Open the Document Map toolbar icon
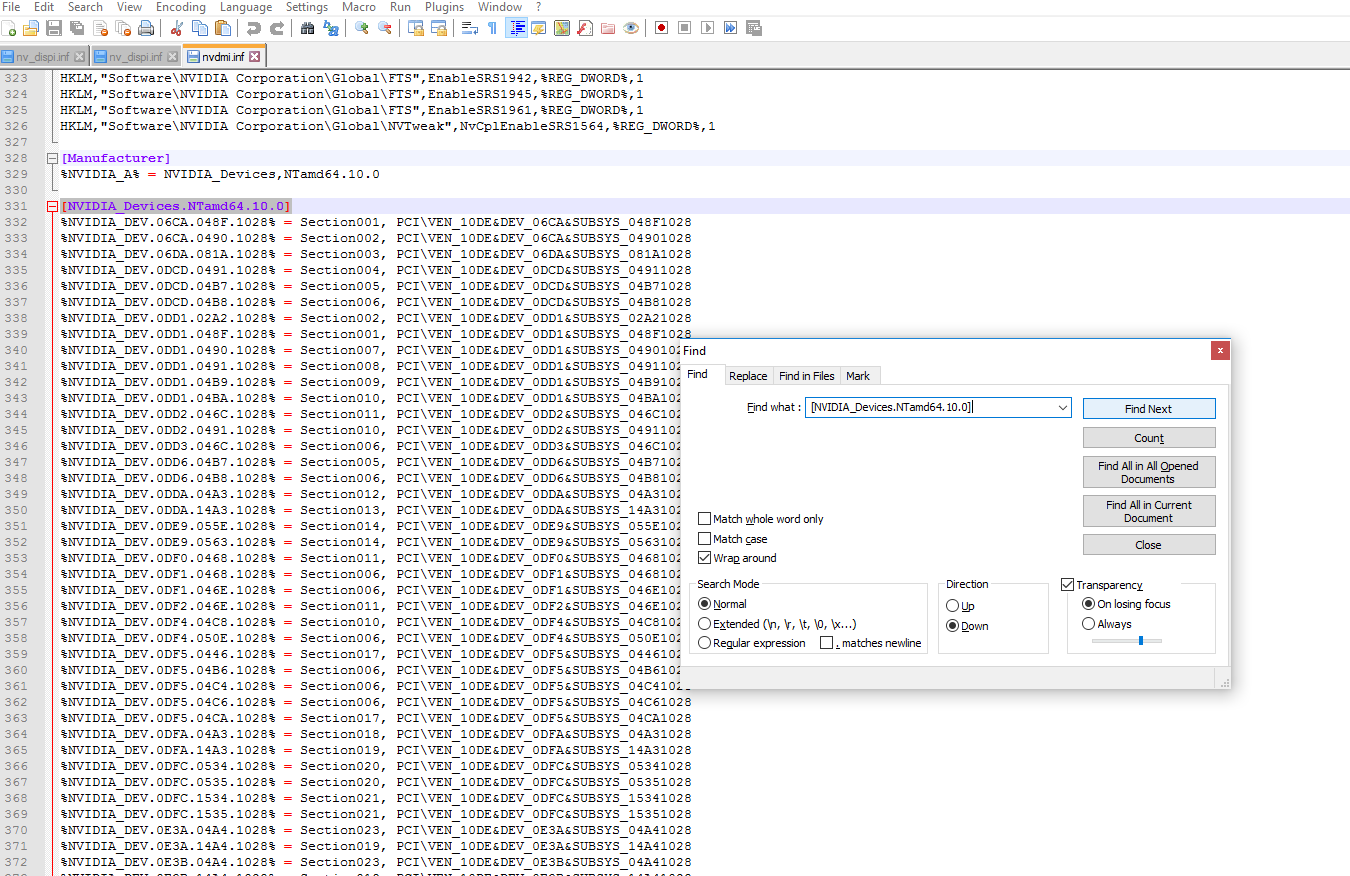Screen dimensions: 1350x876 pyautogui.click(x=562, y=28)
